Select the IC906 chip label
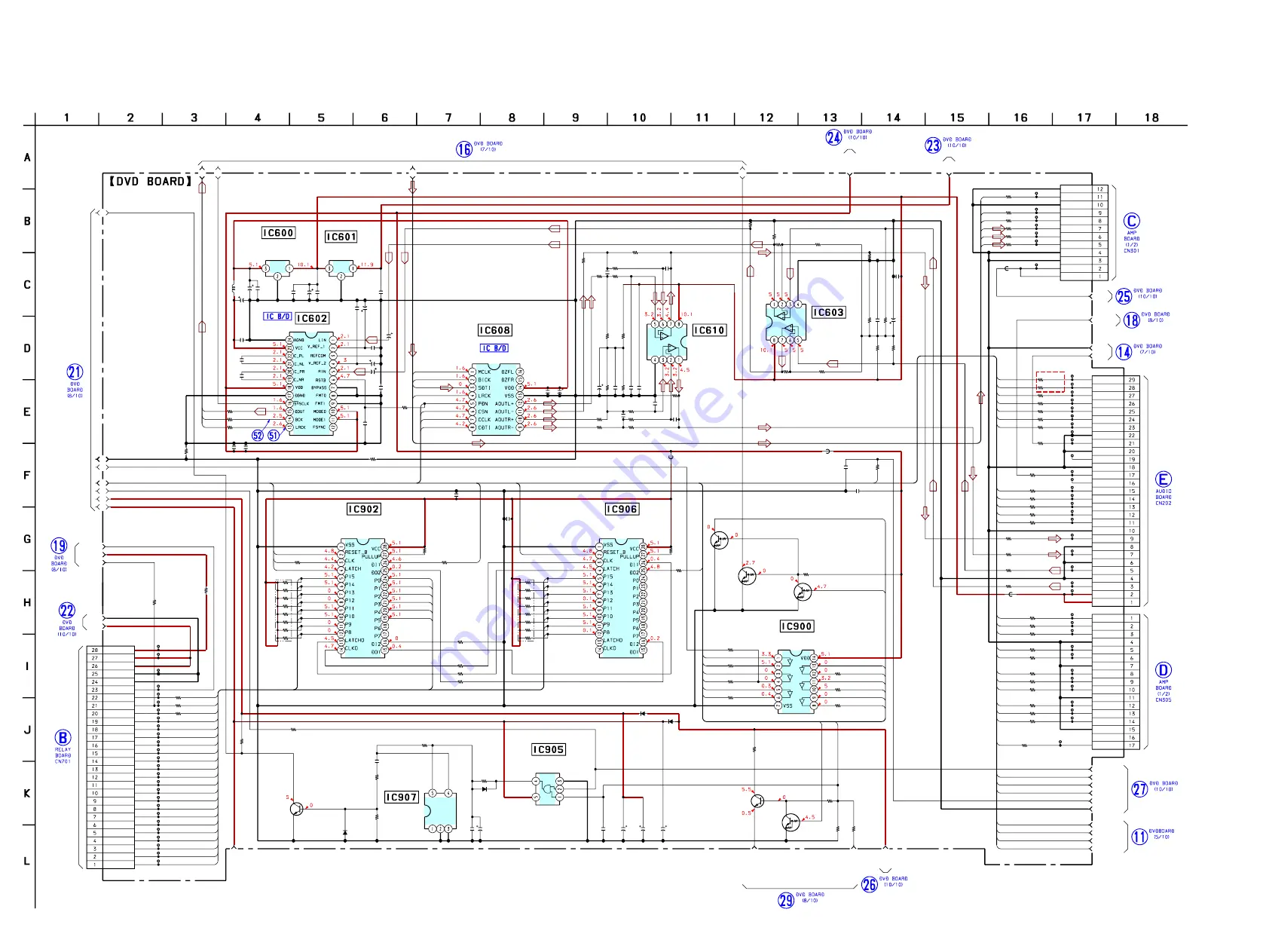Screen dimensions: 1266x952 click(x=622, y=509)
